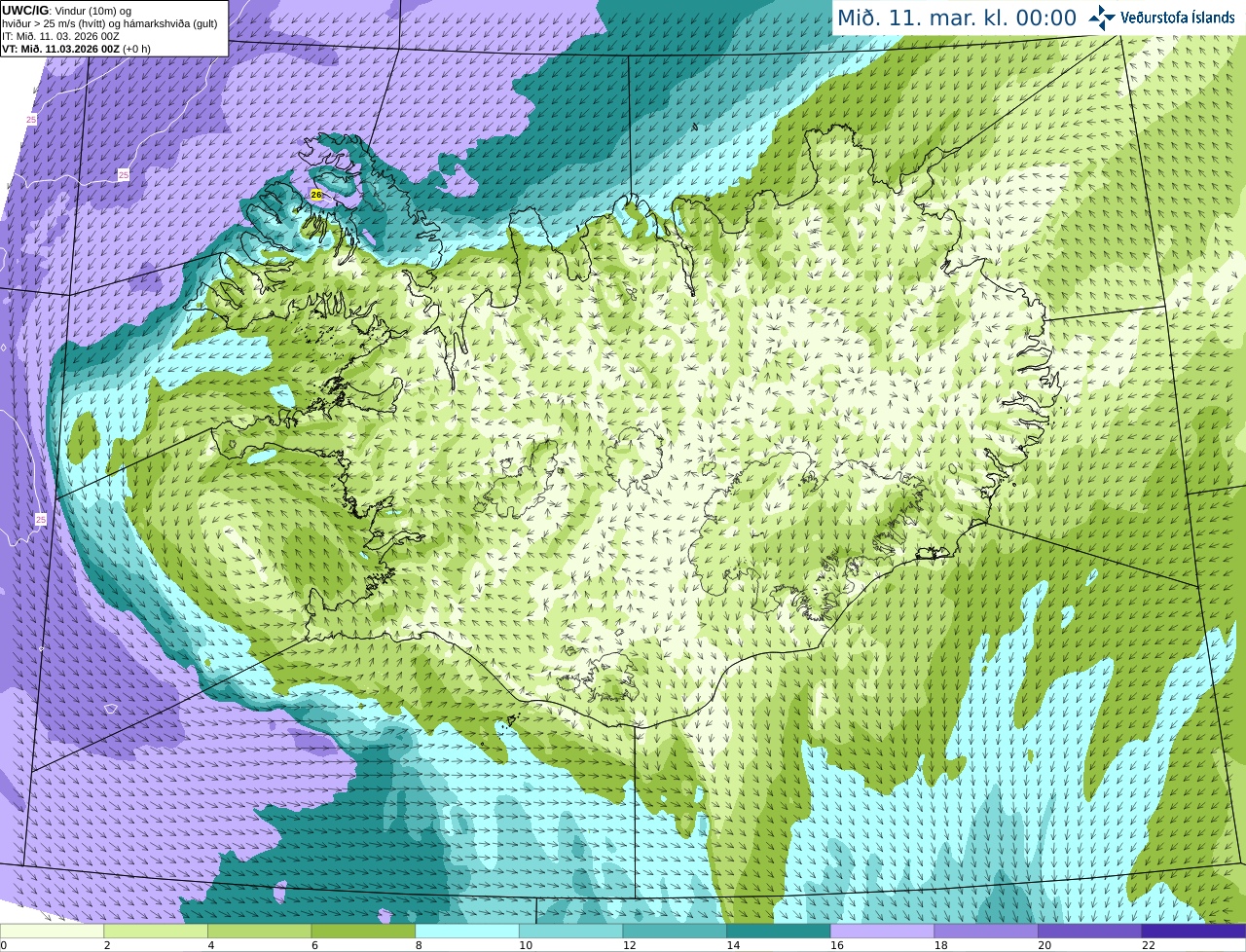Click the legend scale value 14
The image size is (1246, 952).
pos(733,945)
